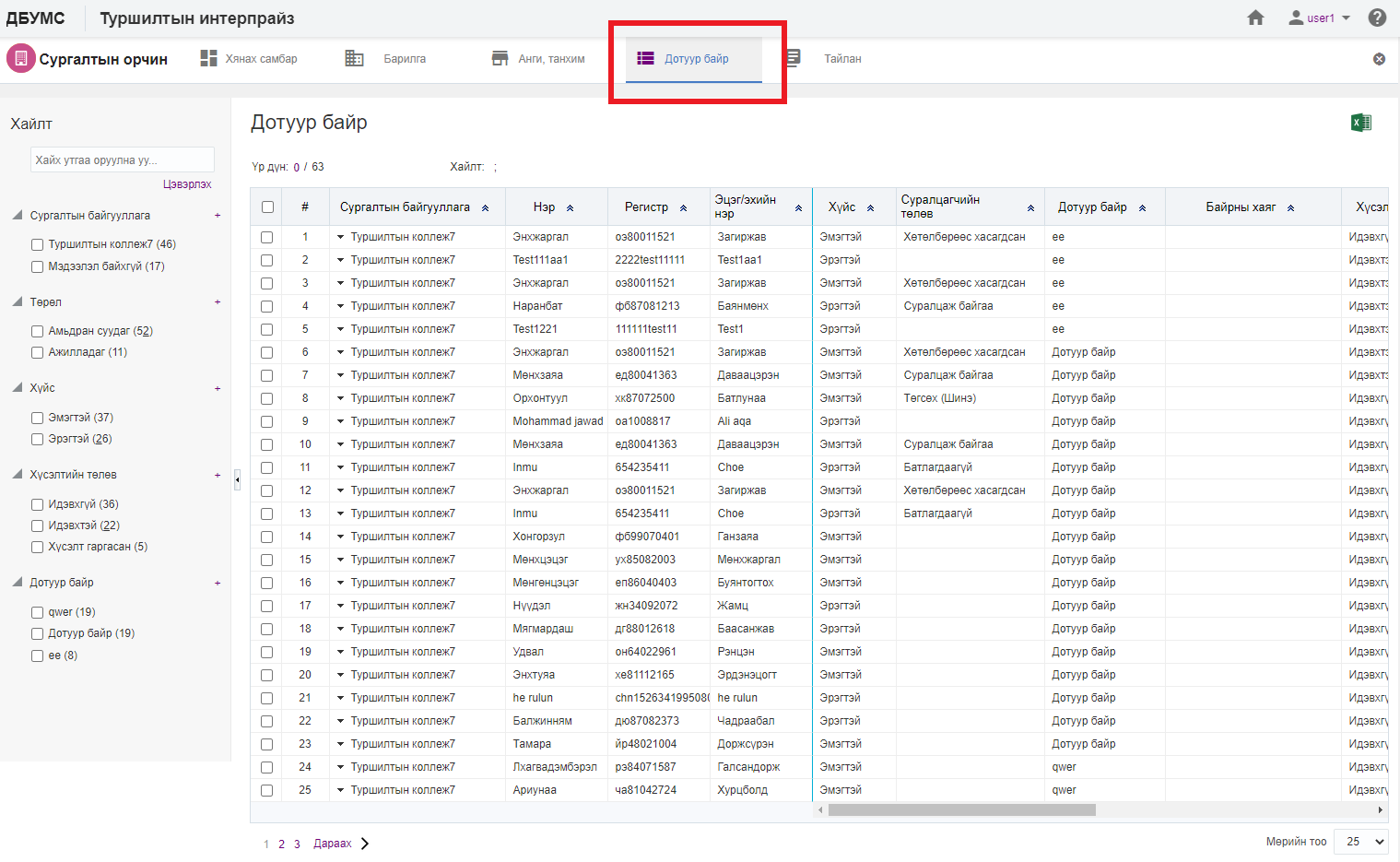Close the module bar with the X icon
1400x862 pixels.
tap(1379, 59)
